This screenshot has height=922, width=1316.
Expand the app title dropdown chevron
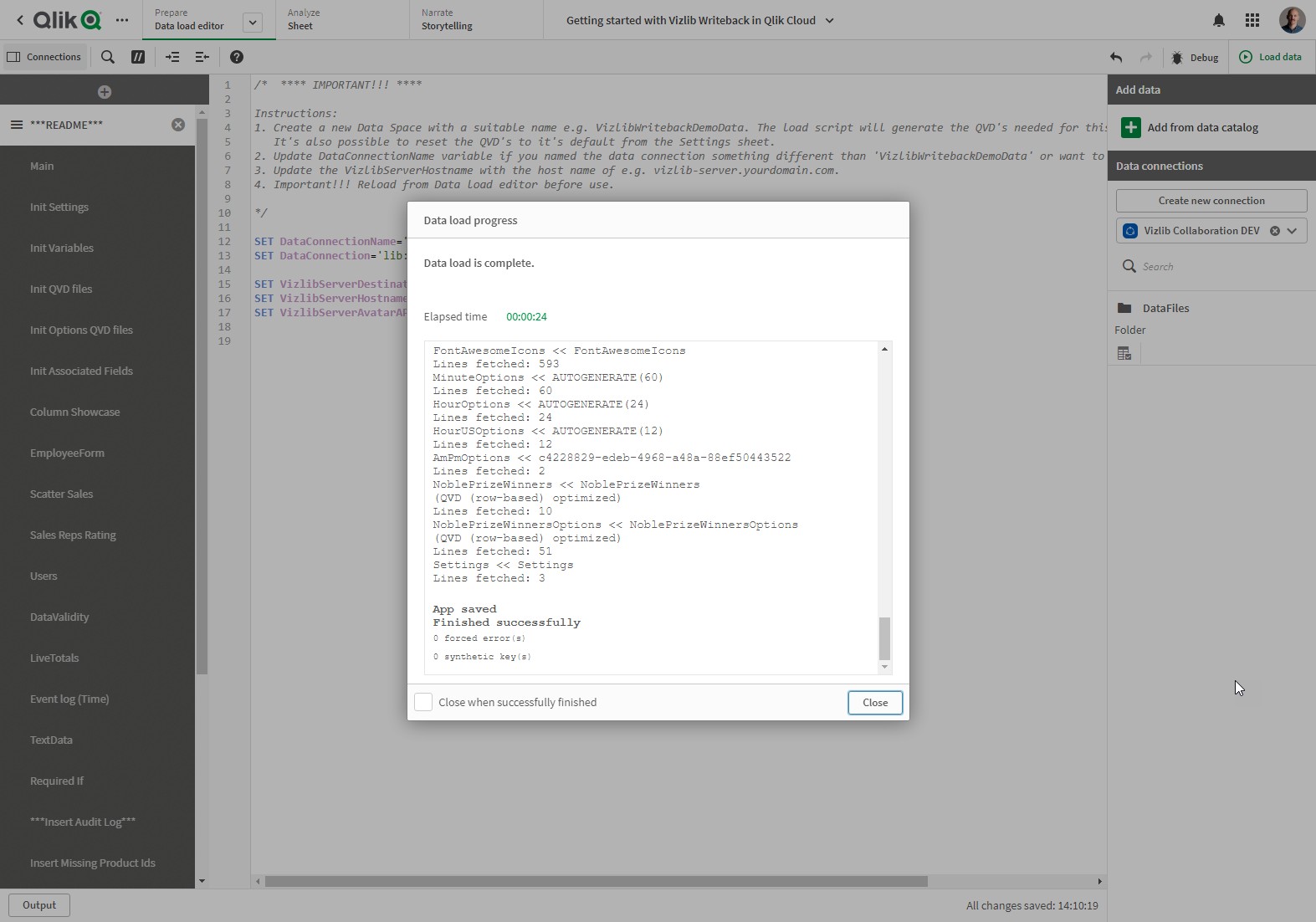[830, 20]
